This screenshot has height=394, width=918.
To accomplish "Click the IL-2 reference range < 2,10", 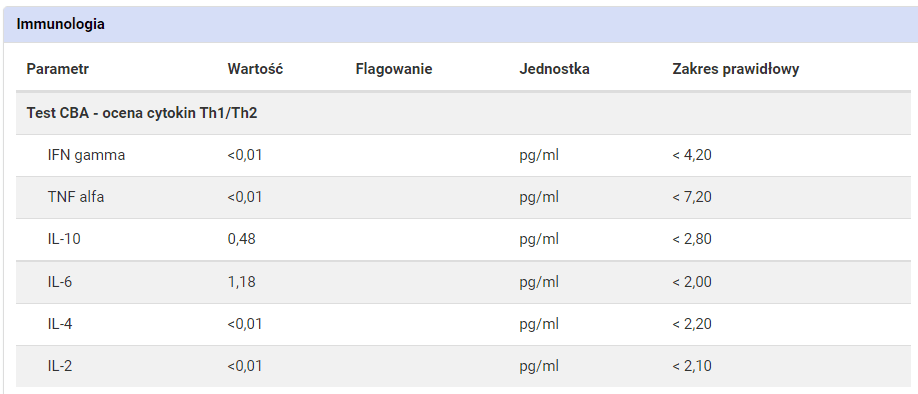I will tap(692, 366).
